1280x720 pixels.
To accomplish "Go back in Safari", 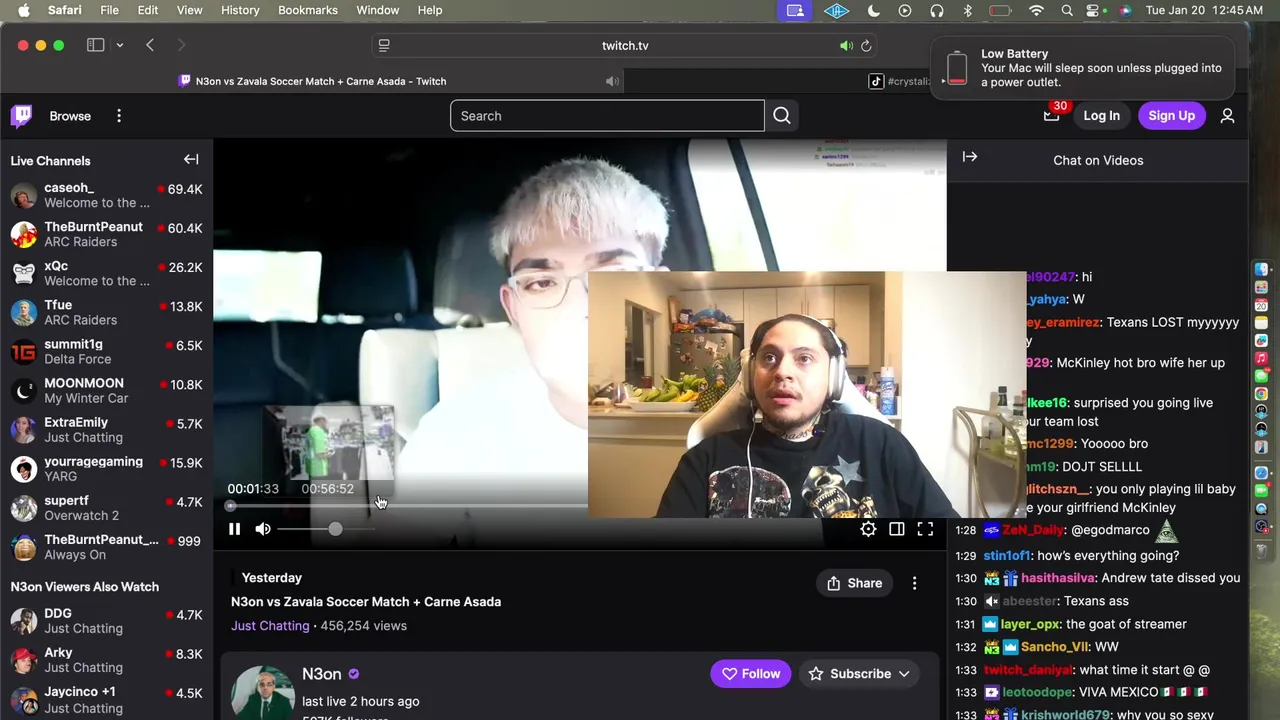I will [x=150, y=45].
